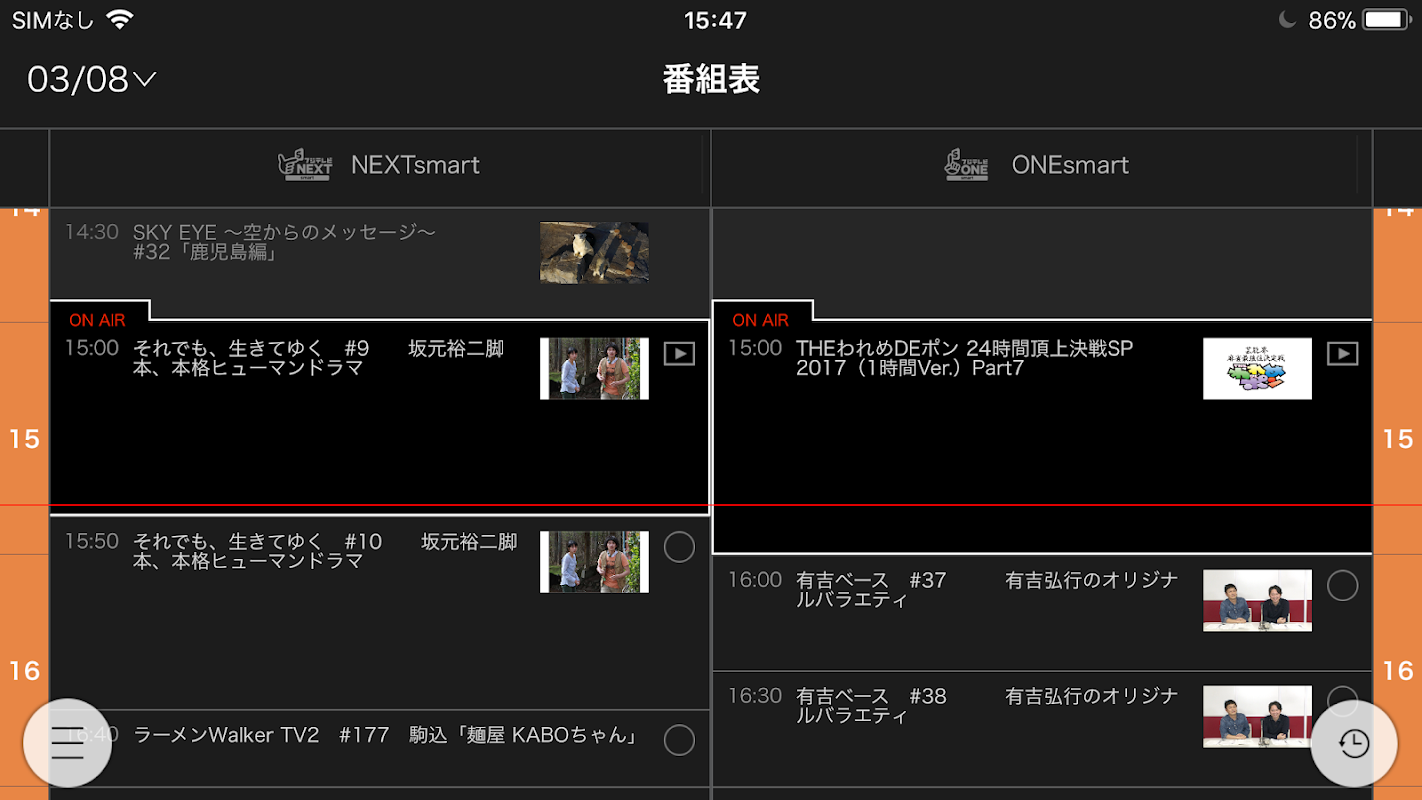Open the 03/08 date dropdown
The height and width of the screenshot is (800, 1422).
pos(92,79)
